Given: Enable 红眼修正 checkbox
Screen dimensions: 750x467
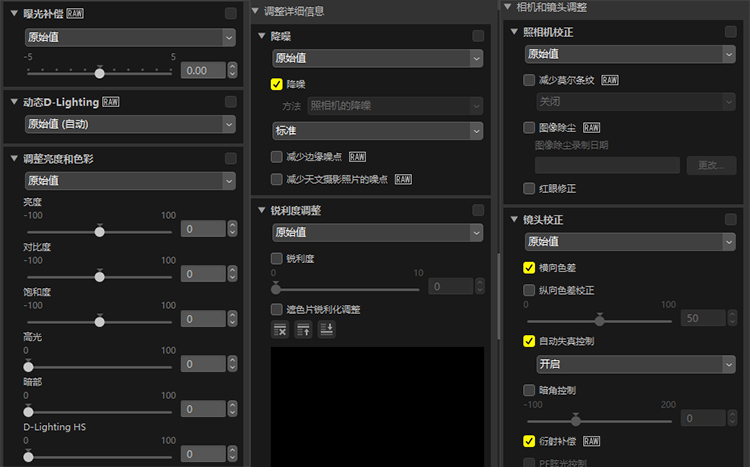Looking at the screenshot, I should click(x=529, y=189).
